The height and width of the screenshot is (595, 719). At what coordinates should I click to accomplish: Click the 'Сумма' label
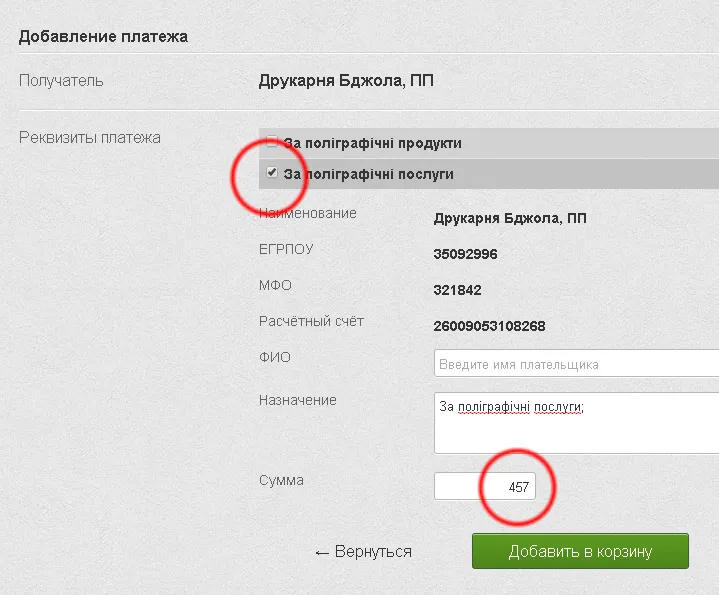pyautogui.click(x=281, y=480)
